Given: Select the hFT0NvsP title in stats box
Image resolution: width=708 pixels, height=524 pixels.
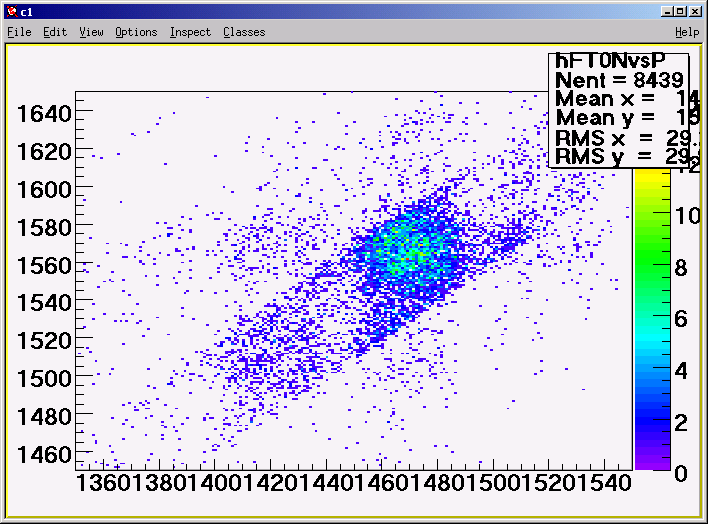Looking at the screenshot, I should 610,61.
